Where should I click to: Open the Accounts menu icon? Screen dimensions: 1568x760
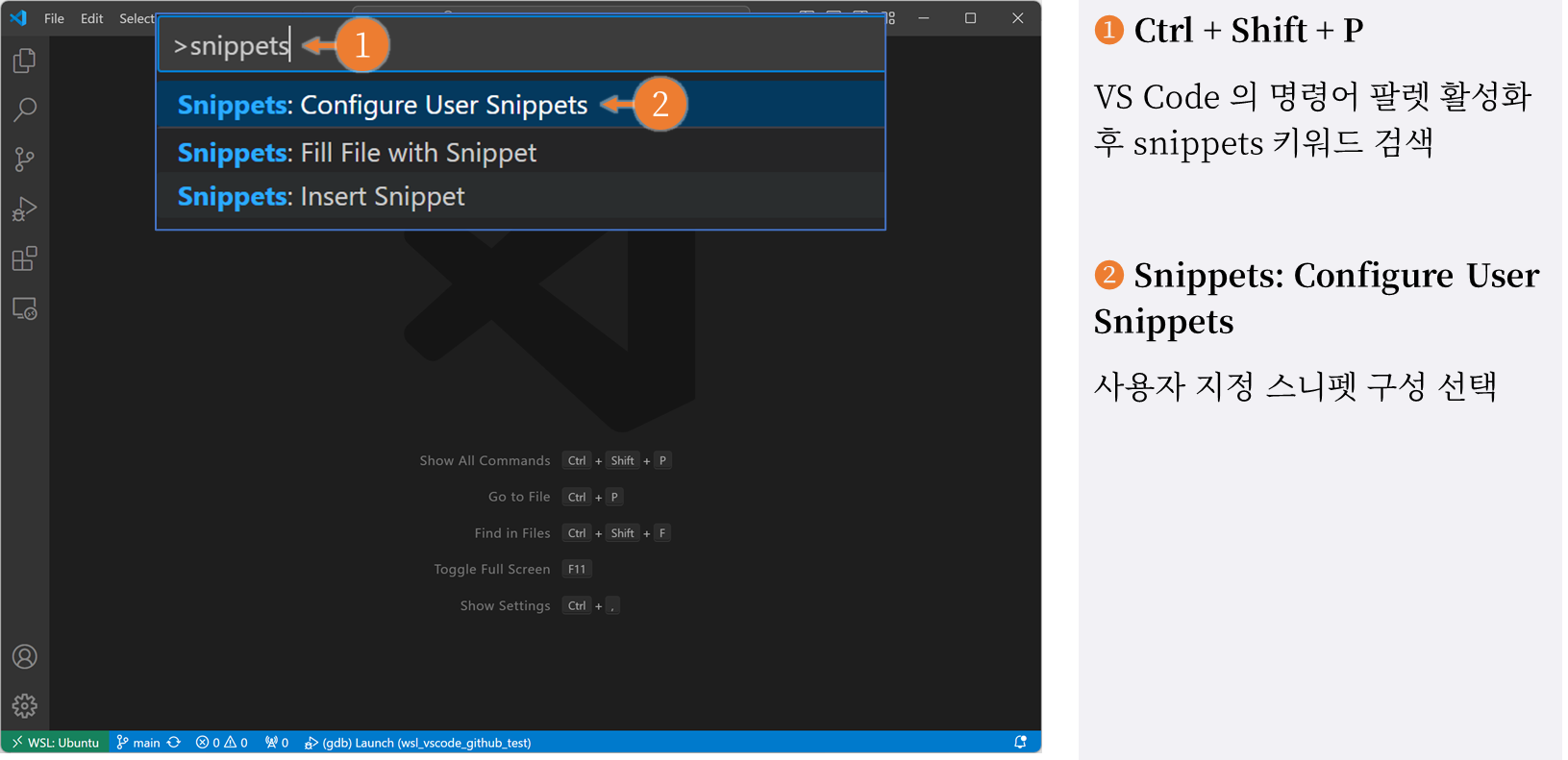click(x=25, y=656)
